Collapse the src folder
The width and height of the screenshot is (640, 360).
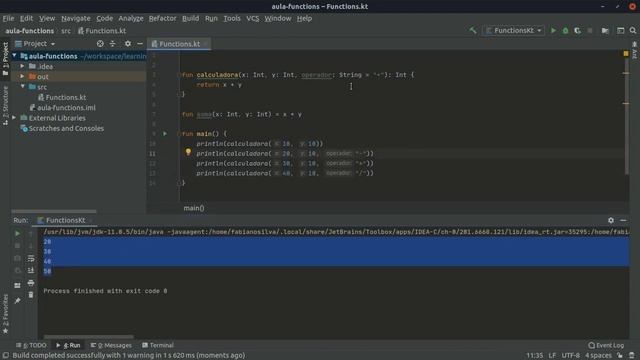pos(22,87)
